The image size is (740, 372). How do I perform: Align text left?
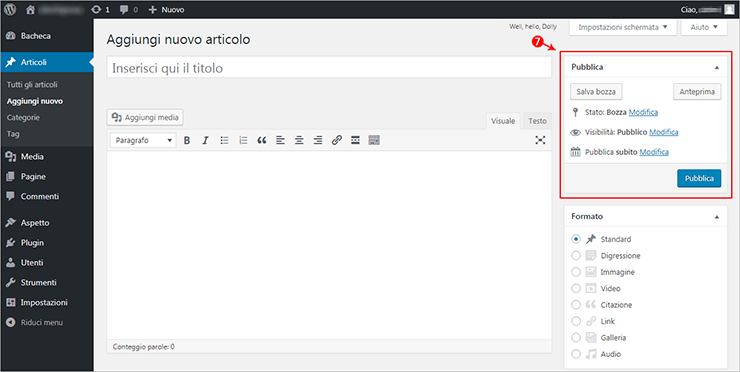point(280,140)
